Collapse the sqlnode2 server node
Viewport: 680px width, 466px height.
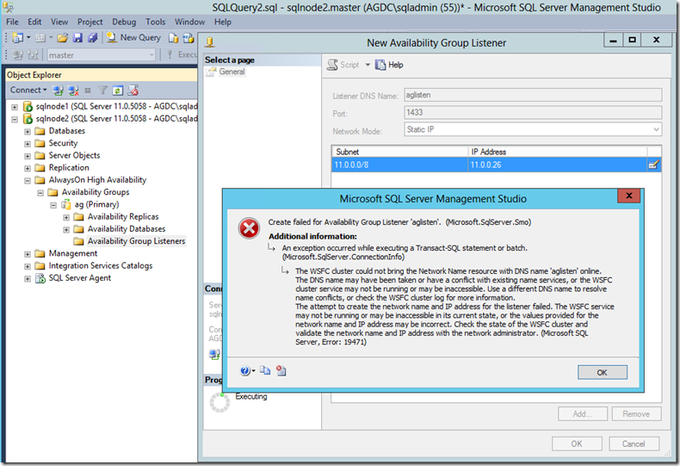click(x=14, y=119)
